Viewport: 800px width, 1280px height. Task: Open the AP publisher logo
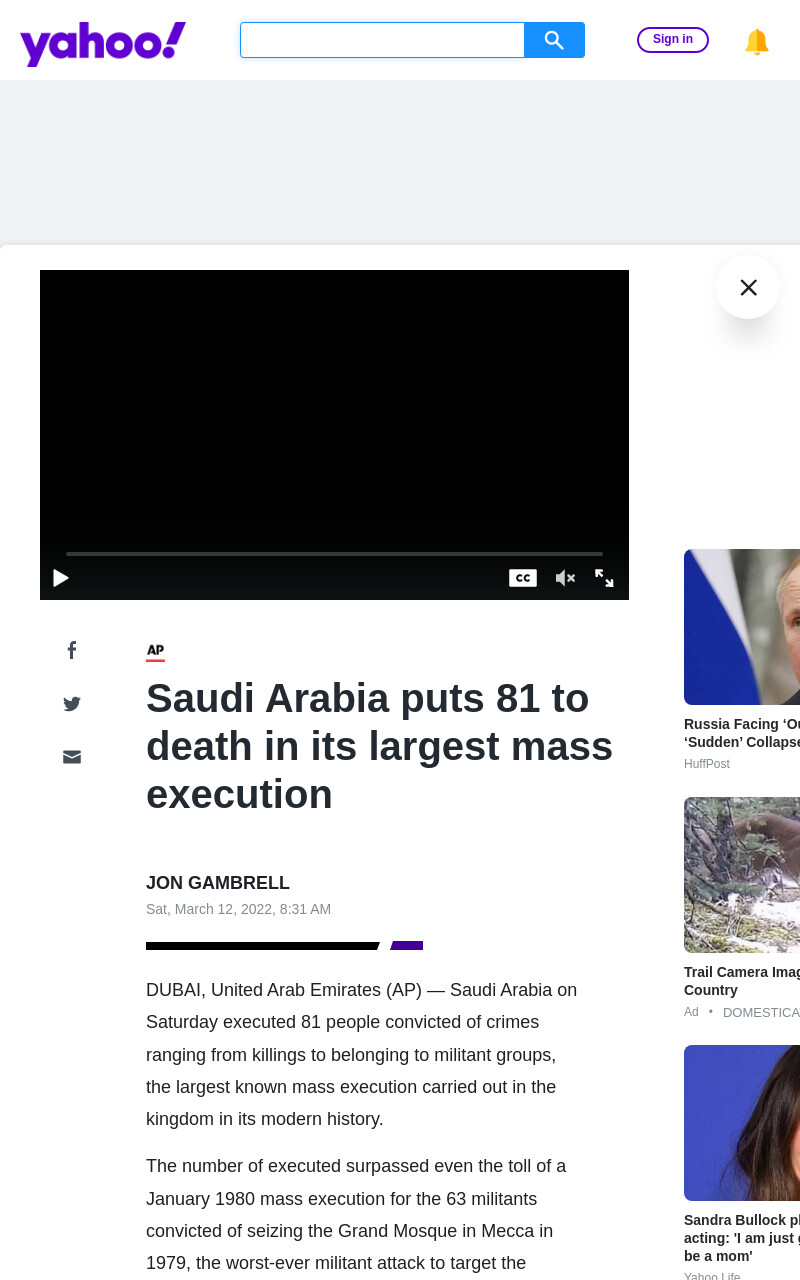(155, 651)
